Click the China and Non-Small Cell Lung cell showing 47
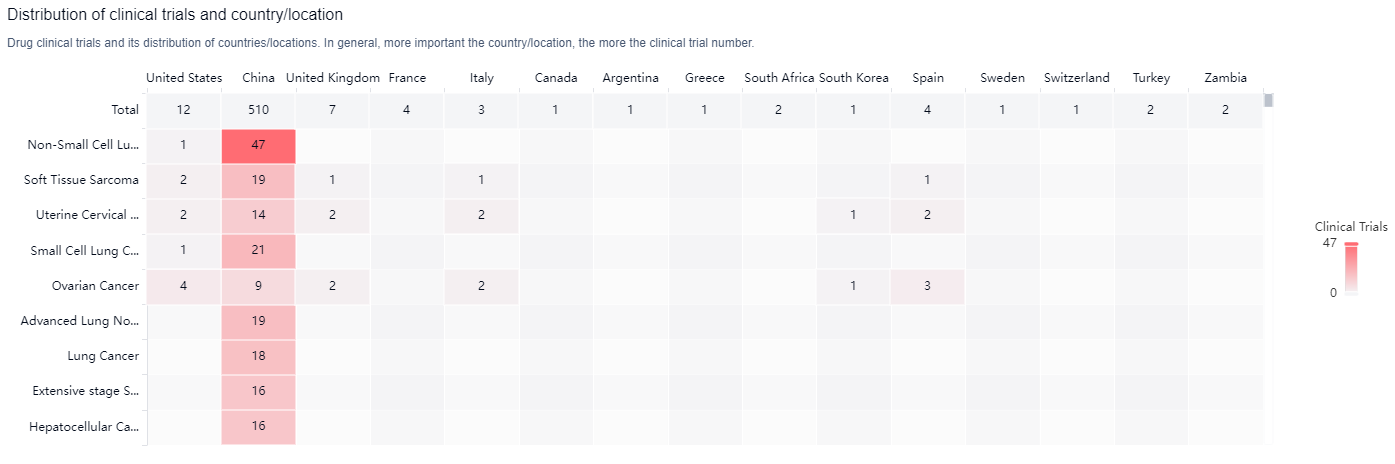The height and width of the screenshot is (464, 1395). (258, 145)
